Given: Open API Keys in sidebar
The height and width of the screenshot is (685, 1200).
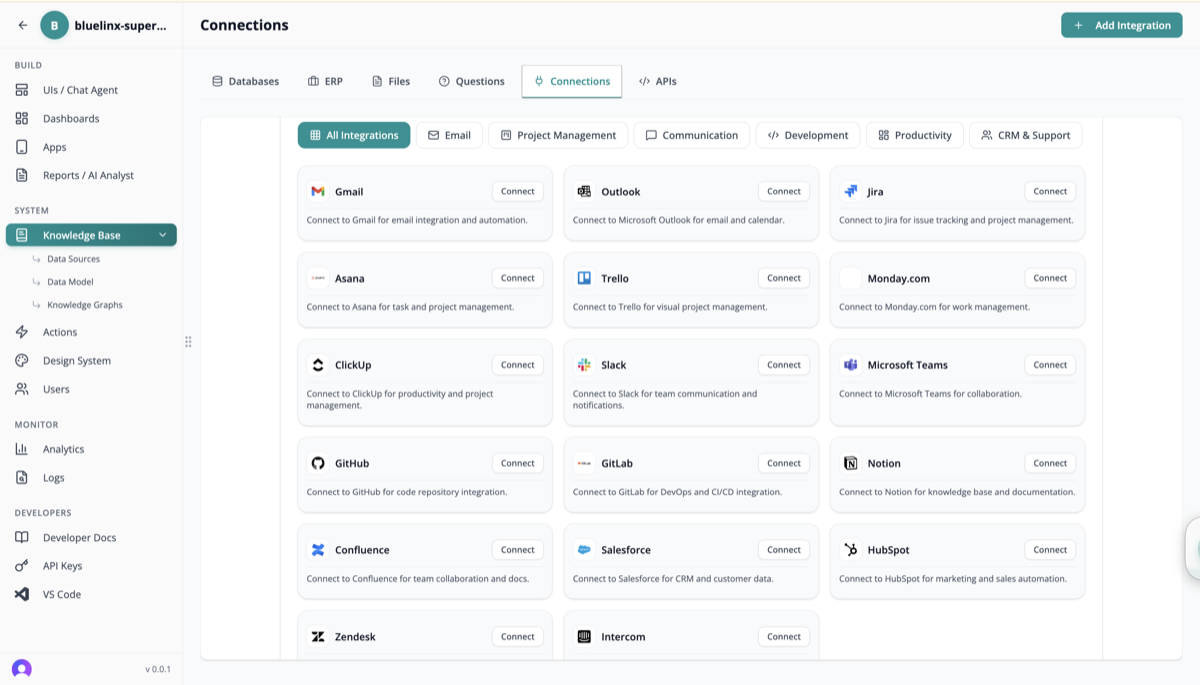Looking at the screenshot, I should click(91, 566).
